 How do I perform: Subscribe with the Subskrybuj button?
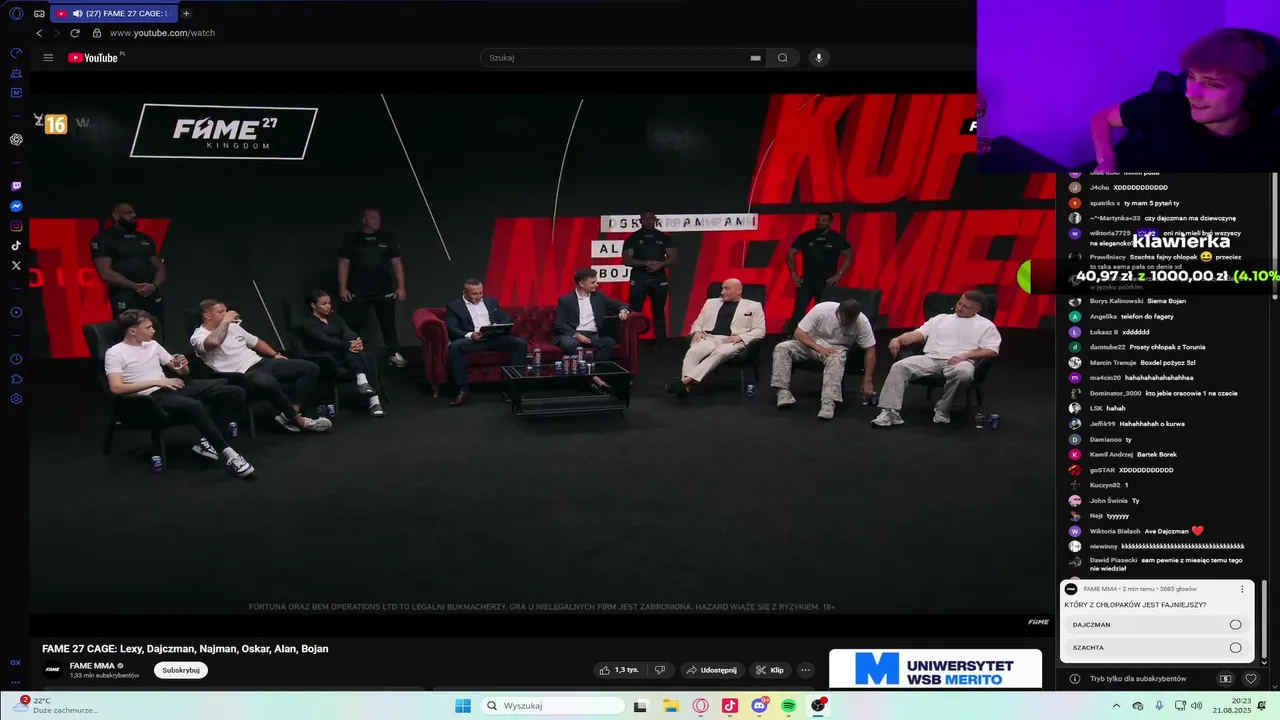coord(181,670)
